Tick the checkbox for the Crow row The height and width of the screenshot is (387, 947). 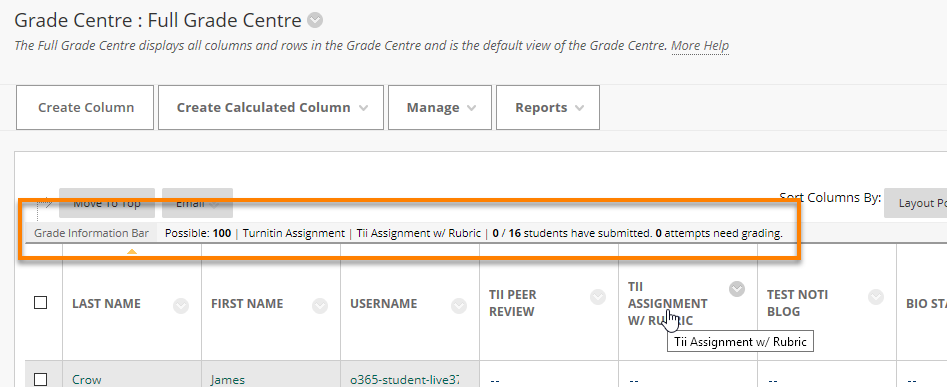40,380
